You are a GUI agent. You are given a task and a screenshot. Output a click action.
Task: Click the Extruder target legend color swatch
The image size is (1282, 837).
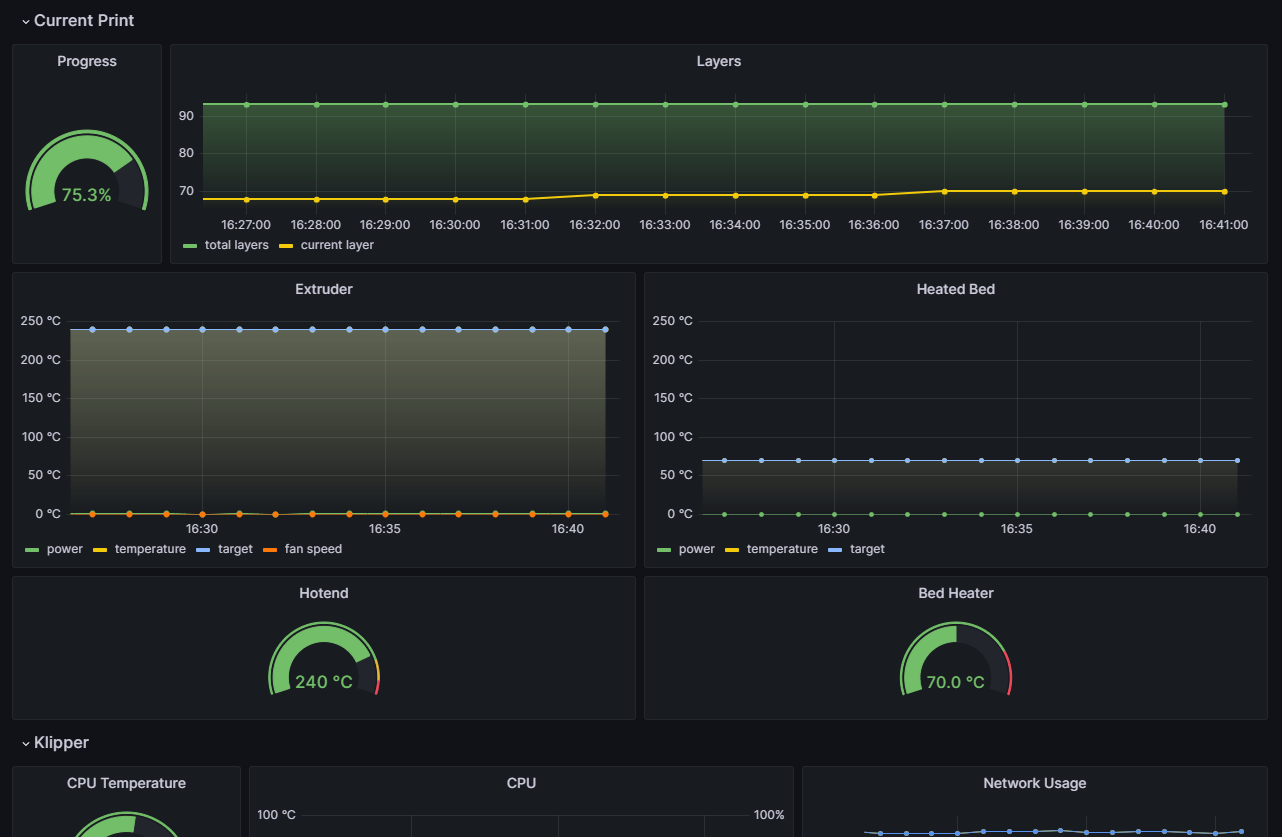[x=203, y=550]
